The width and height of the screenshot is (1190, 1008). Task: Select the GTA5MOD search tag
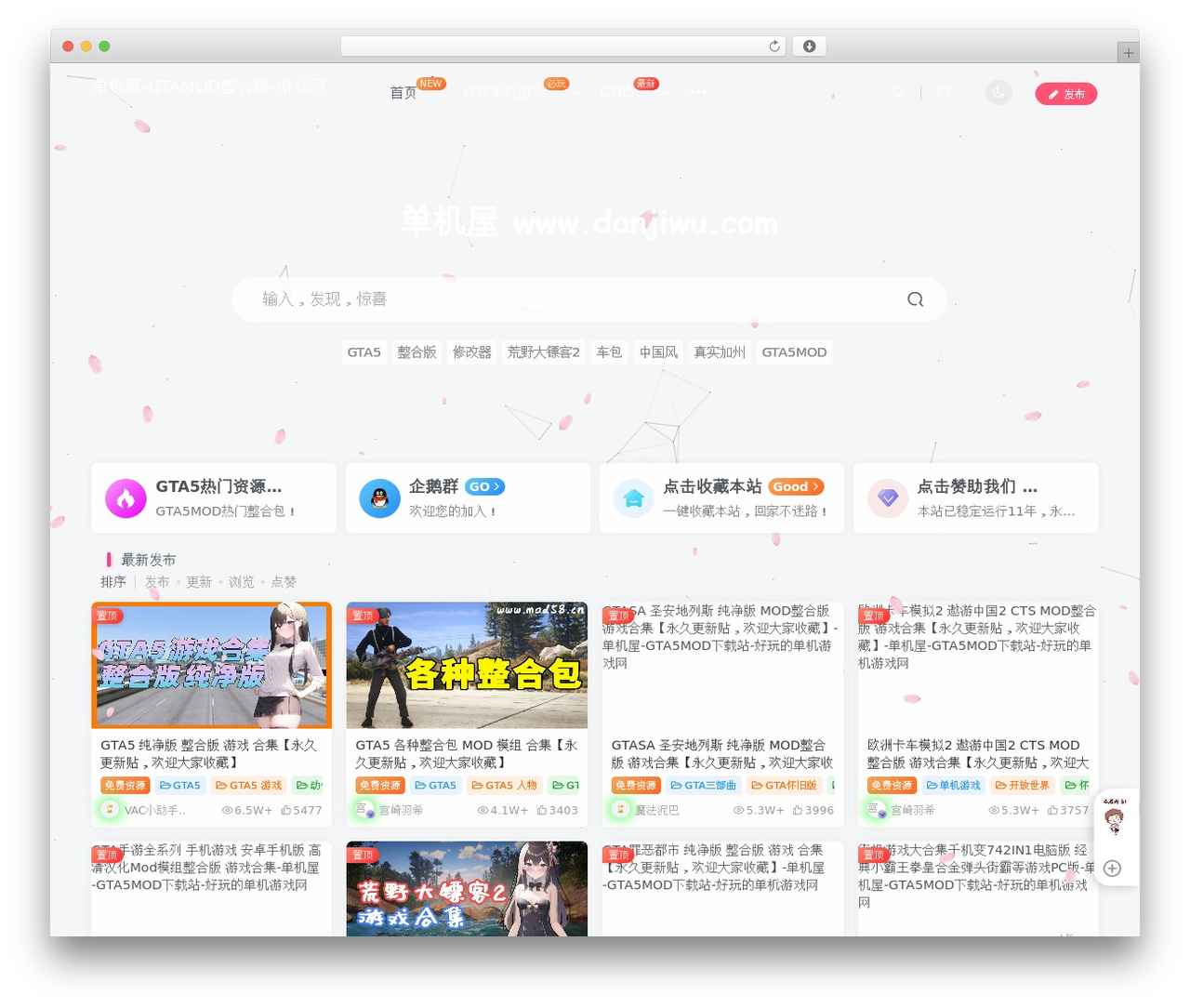[794, 352]
